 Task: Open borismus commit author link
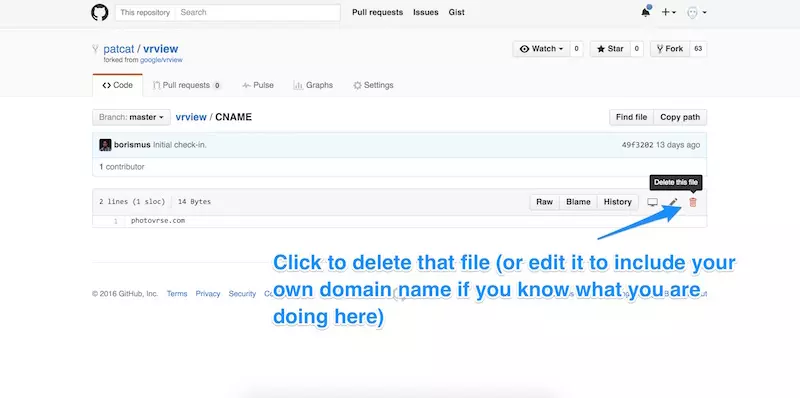(132, 145)
